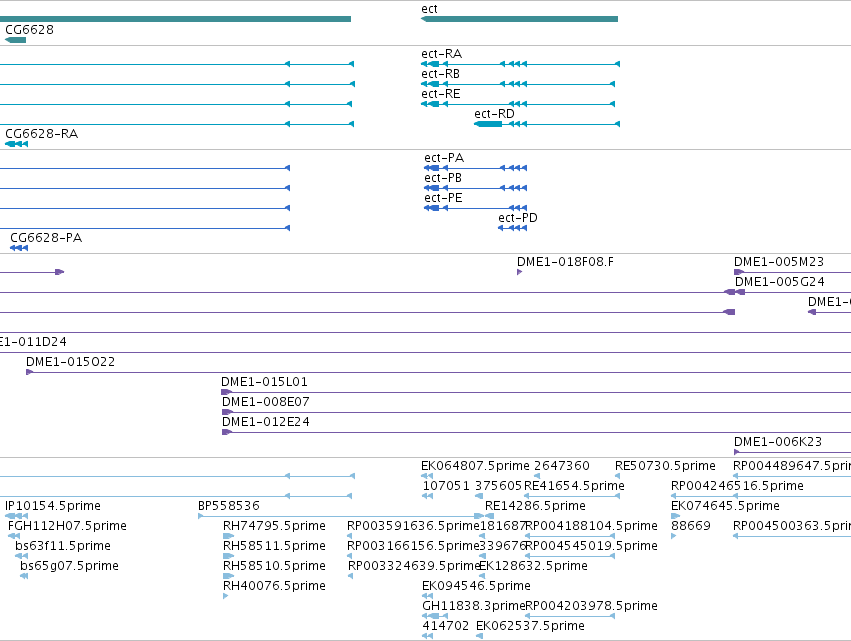Click the IP10154.5prime EST label

[x=53, y=506]
